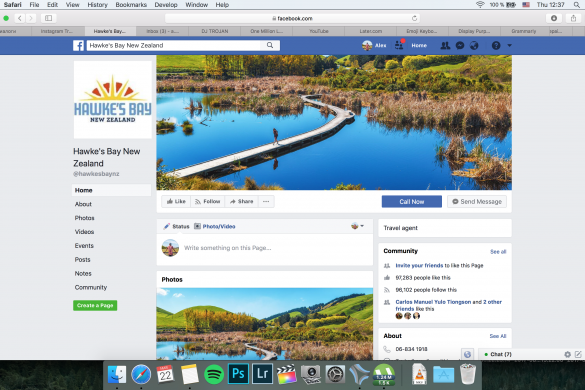Click the Facebook logo icon
This screenshot has height=390, width=585.
(x=78, y=46)
